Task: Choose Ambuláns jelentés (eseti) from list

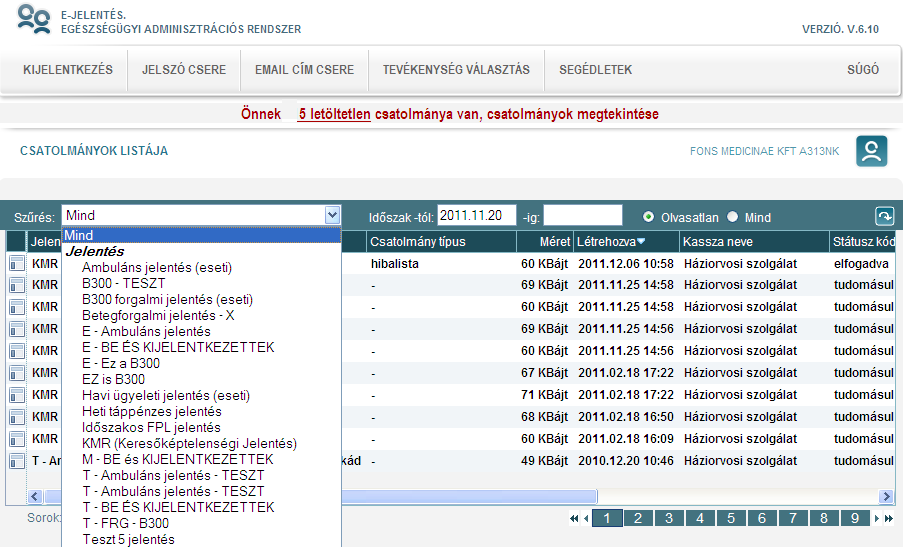Action: pyautogui.click(x=157, y=268)
